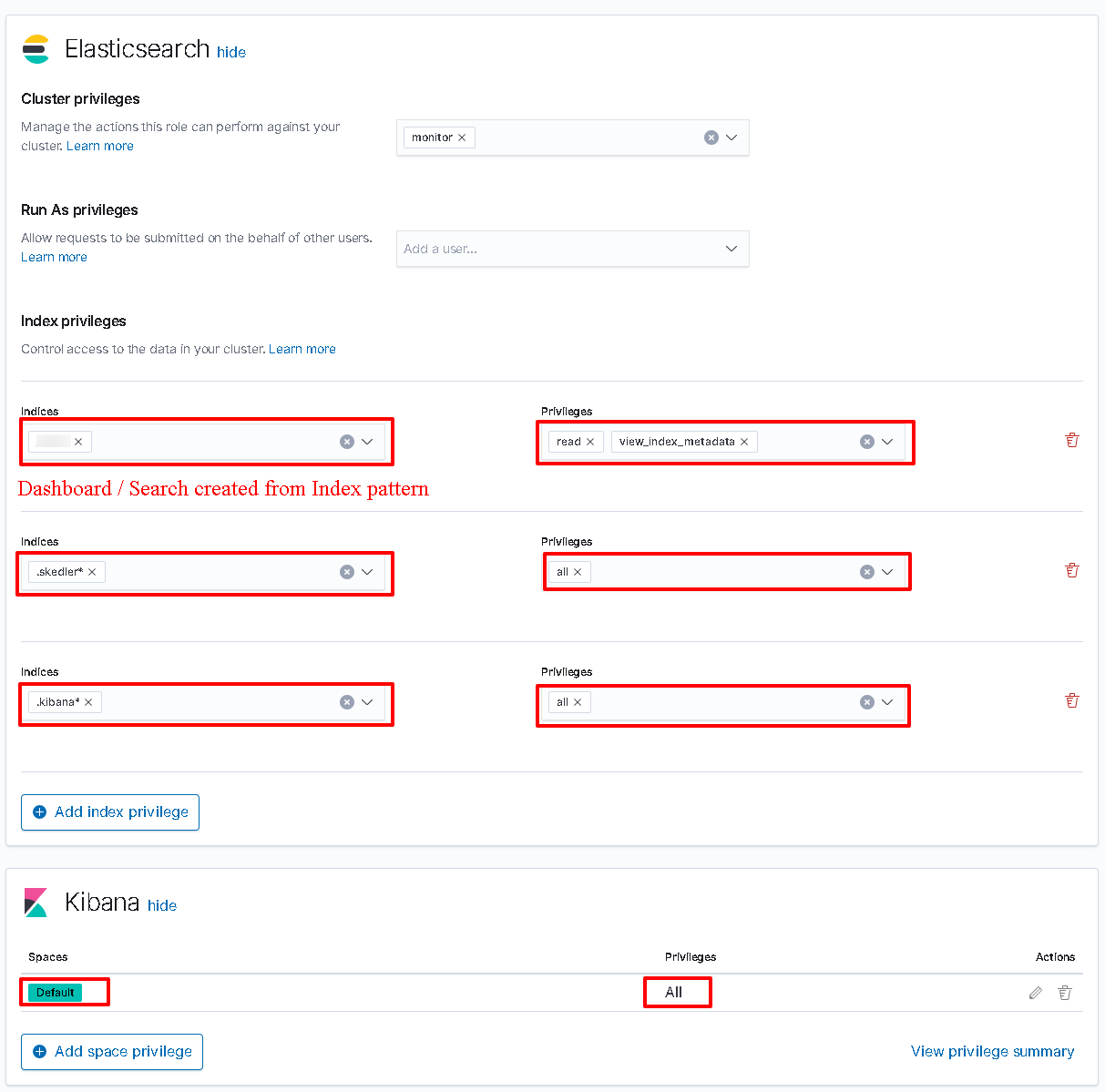Hide the Elasticsearch section
This screenshot has width=1105, height=1092.
(231, 52)
